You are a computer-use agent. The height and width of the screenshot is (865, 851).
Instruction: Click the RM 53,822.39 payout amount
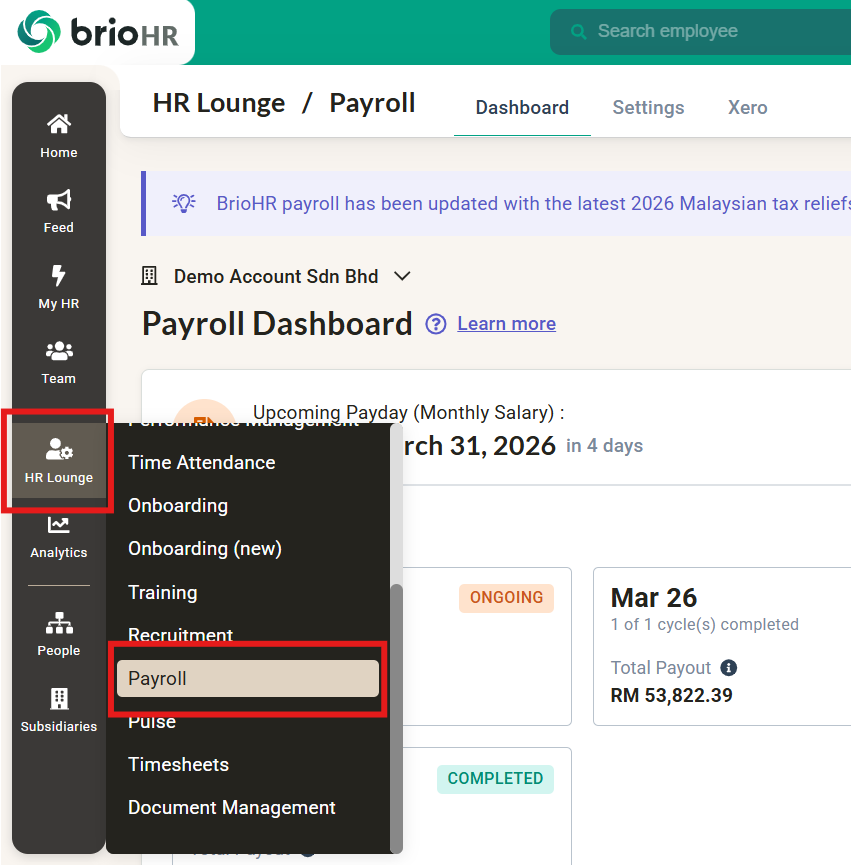(x=671, y=695)
